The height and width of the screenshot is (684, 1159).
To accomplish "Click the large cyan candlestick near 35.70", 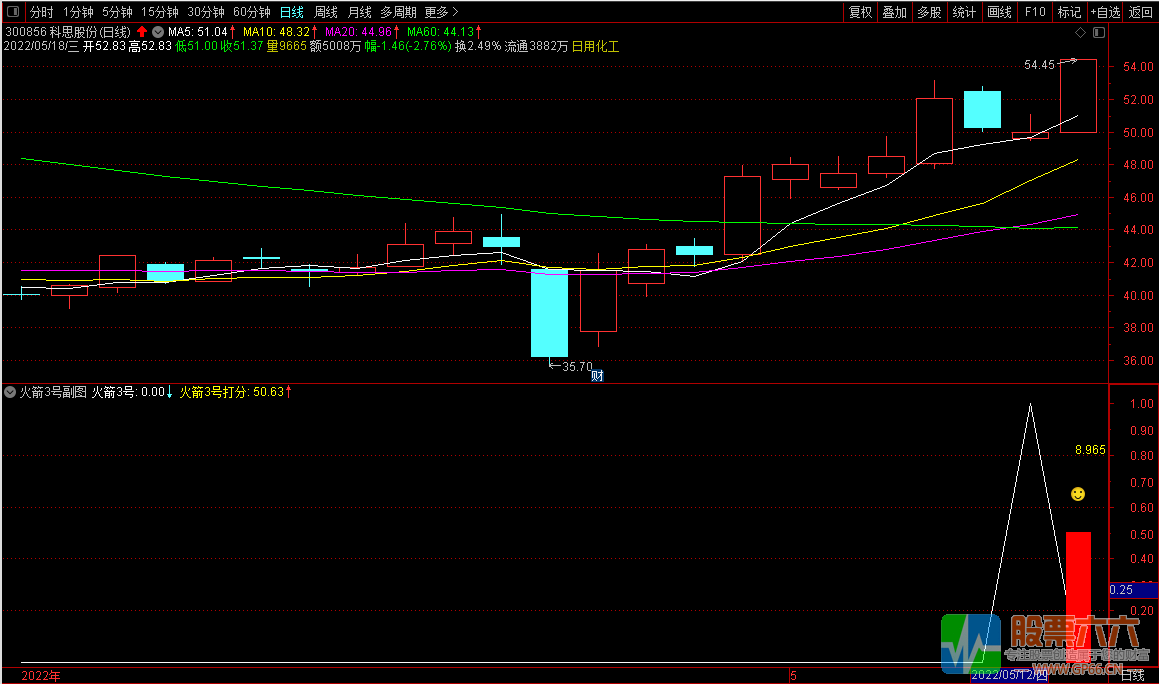I will (x=549, y=313).
